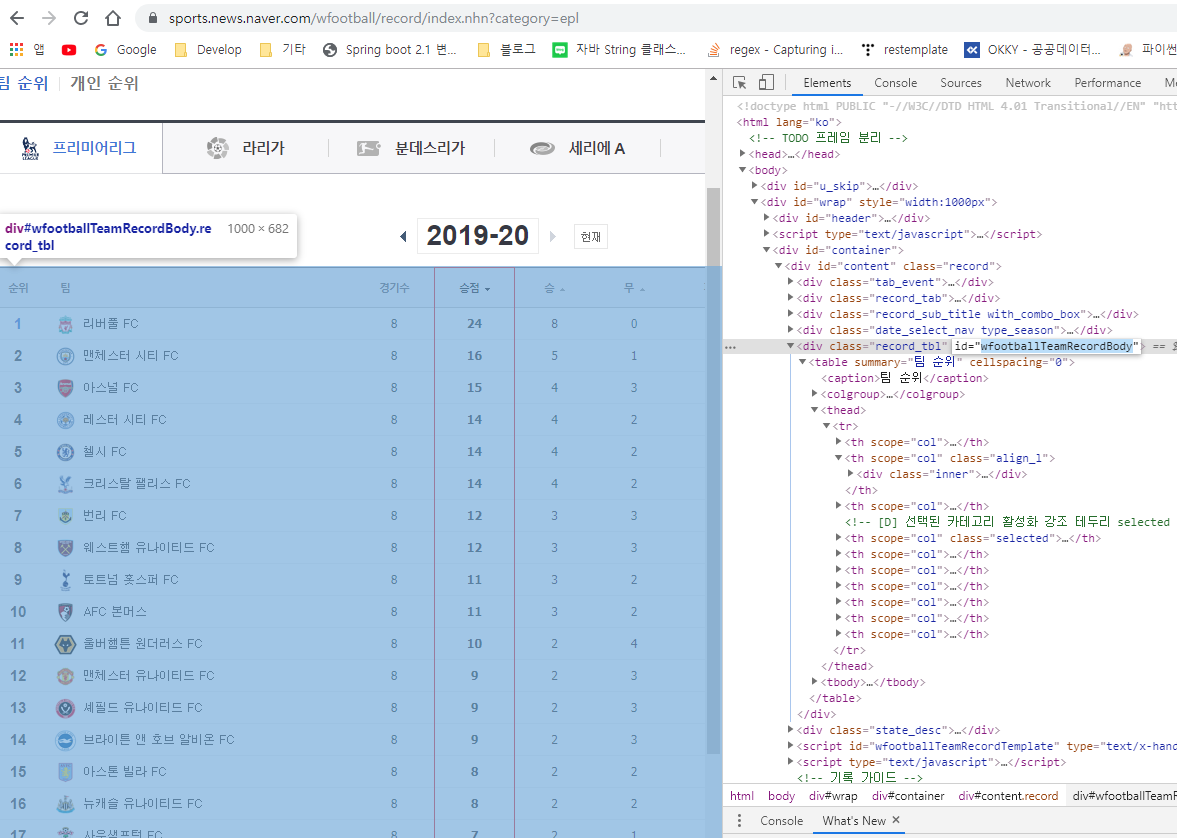Close the What's New drawer tab

point(896,820)
